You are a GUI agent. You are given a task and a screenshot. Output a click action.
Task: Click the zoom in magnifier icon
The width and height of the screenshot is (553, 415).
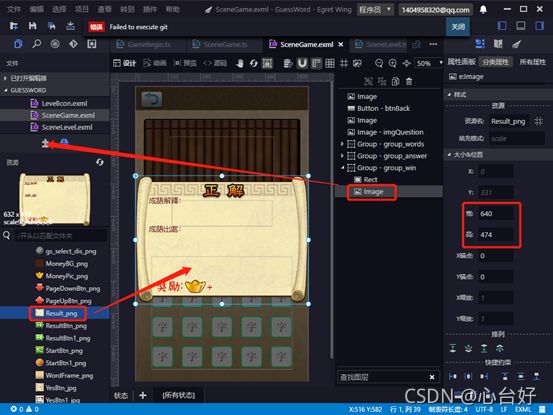click(393, 63)
